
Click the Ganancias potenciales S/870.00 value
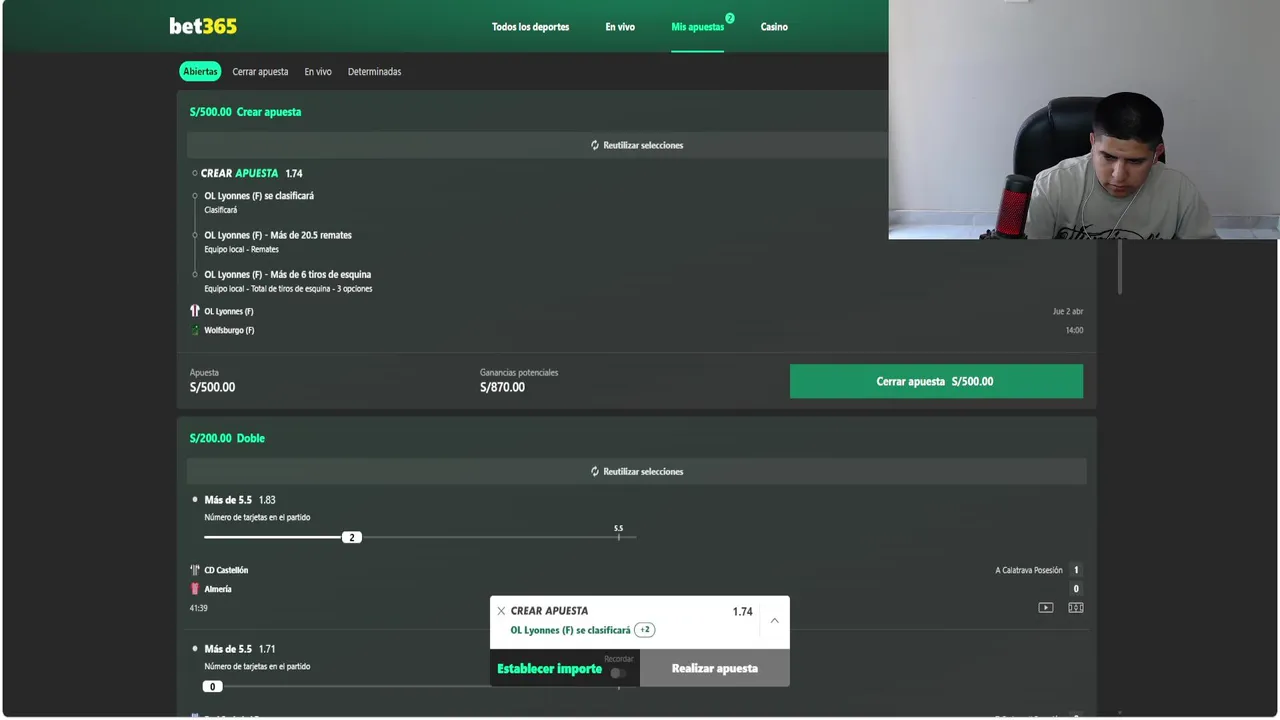point(502,387)
